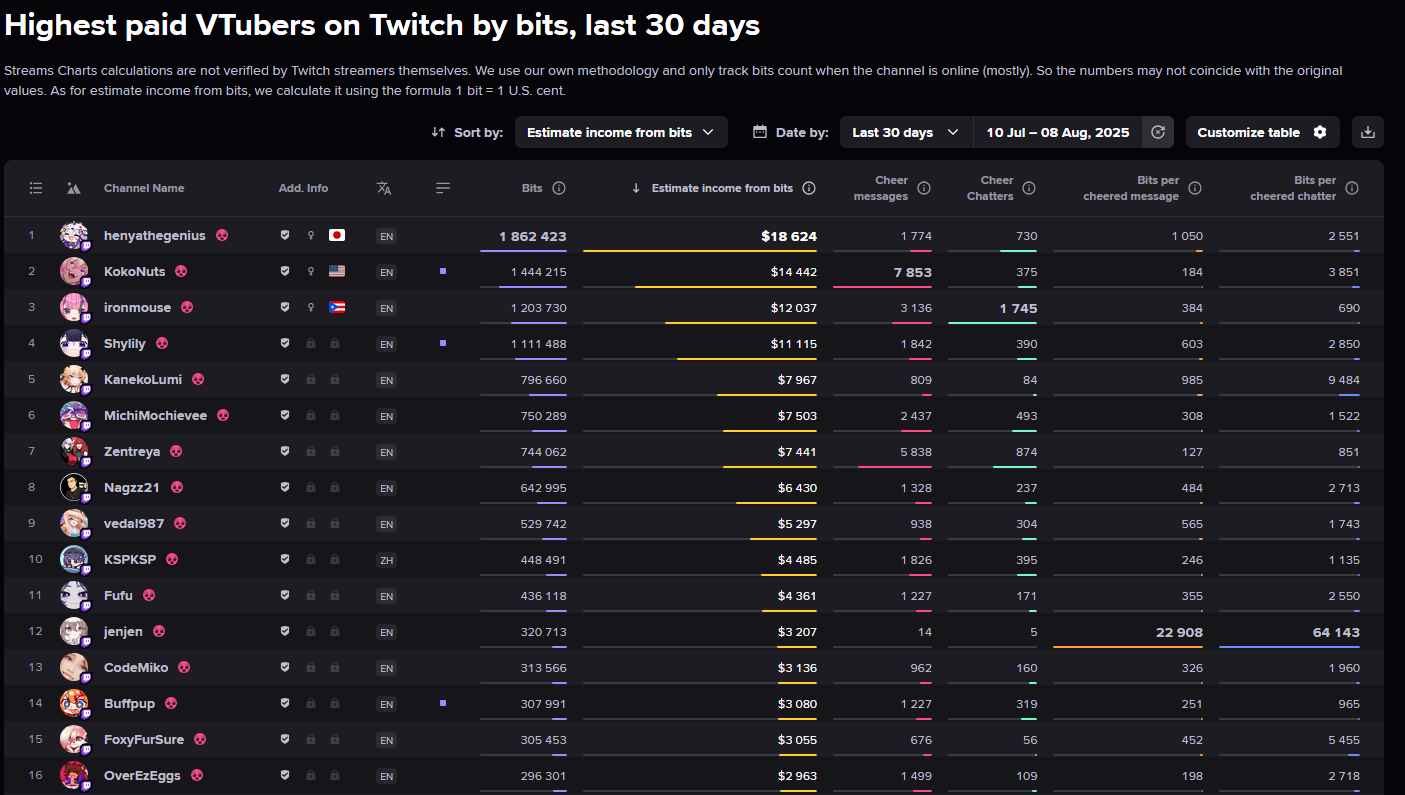The image size is (1405, 795).
Task: Download the table data with the download icon
Action: 1368,132
